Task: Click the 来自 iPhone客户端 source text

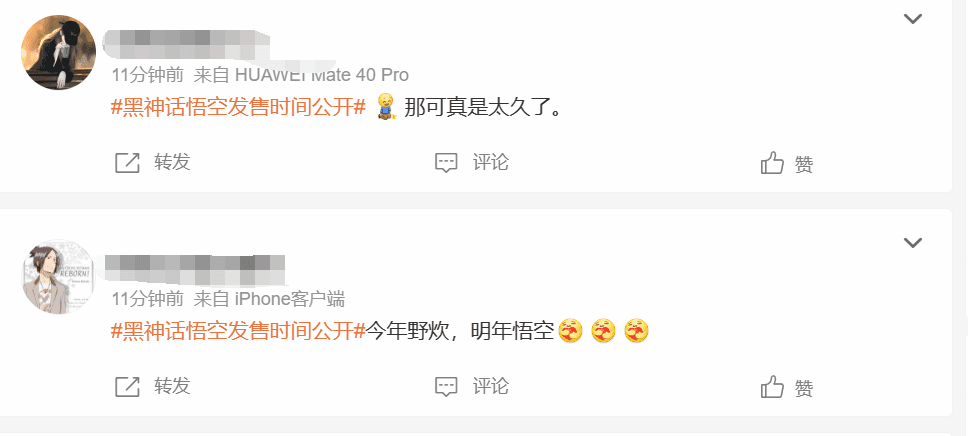Action: point(269,300)
